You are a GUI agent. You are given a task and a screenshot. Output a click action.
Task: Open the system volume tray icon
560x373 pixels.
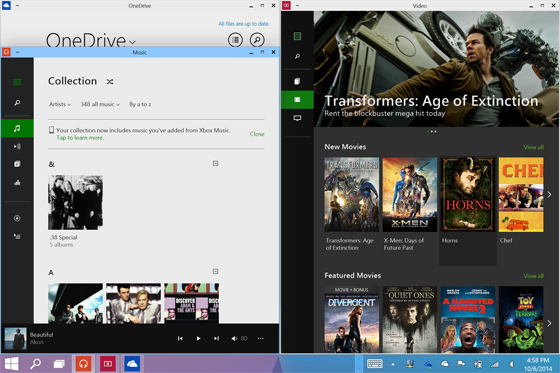511,364
